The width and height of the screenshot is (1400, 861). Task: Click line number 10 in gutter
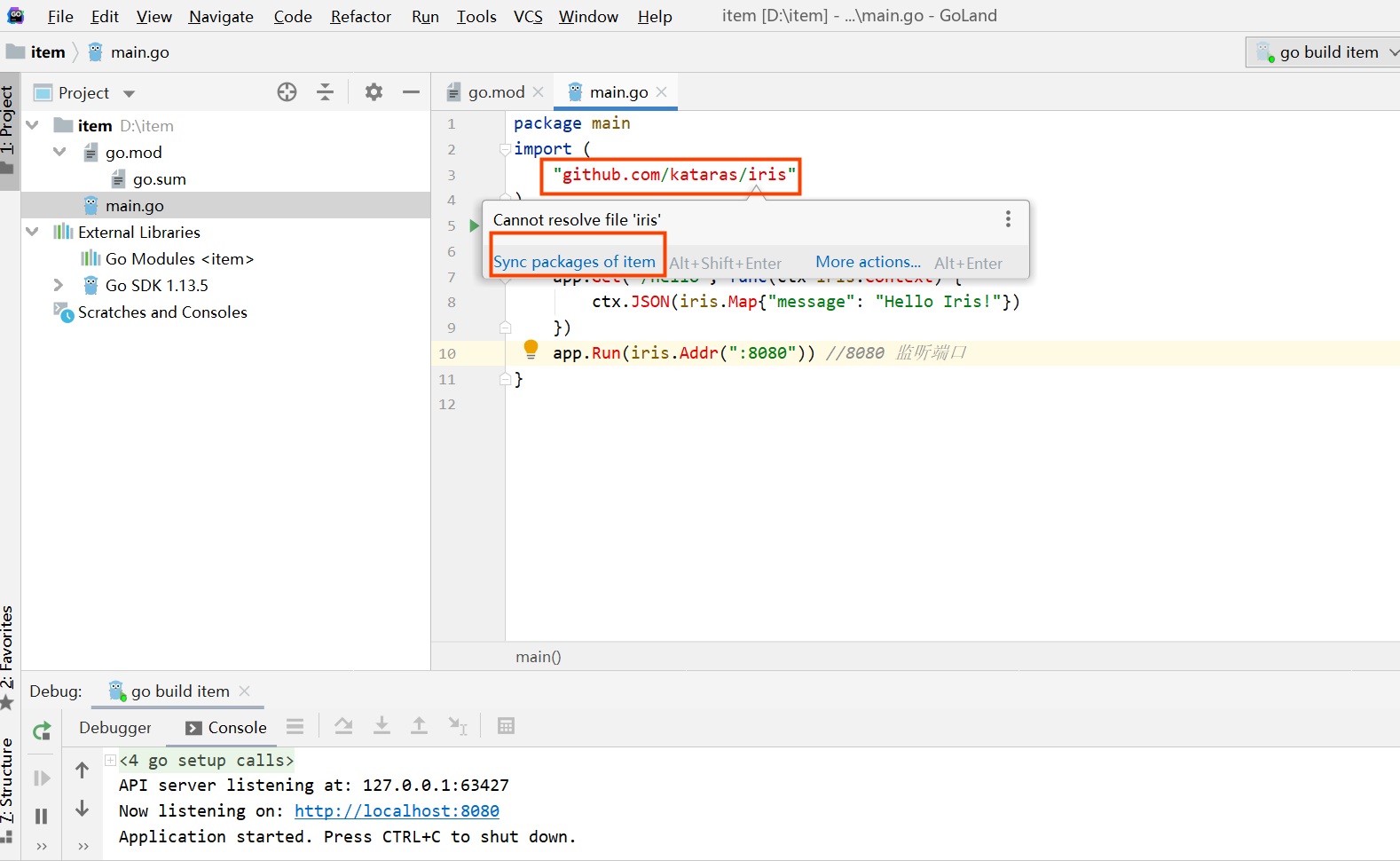(x=447, y=353)
